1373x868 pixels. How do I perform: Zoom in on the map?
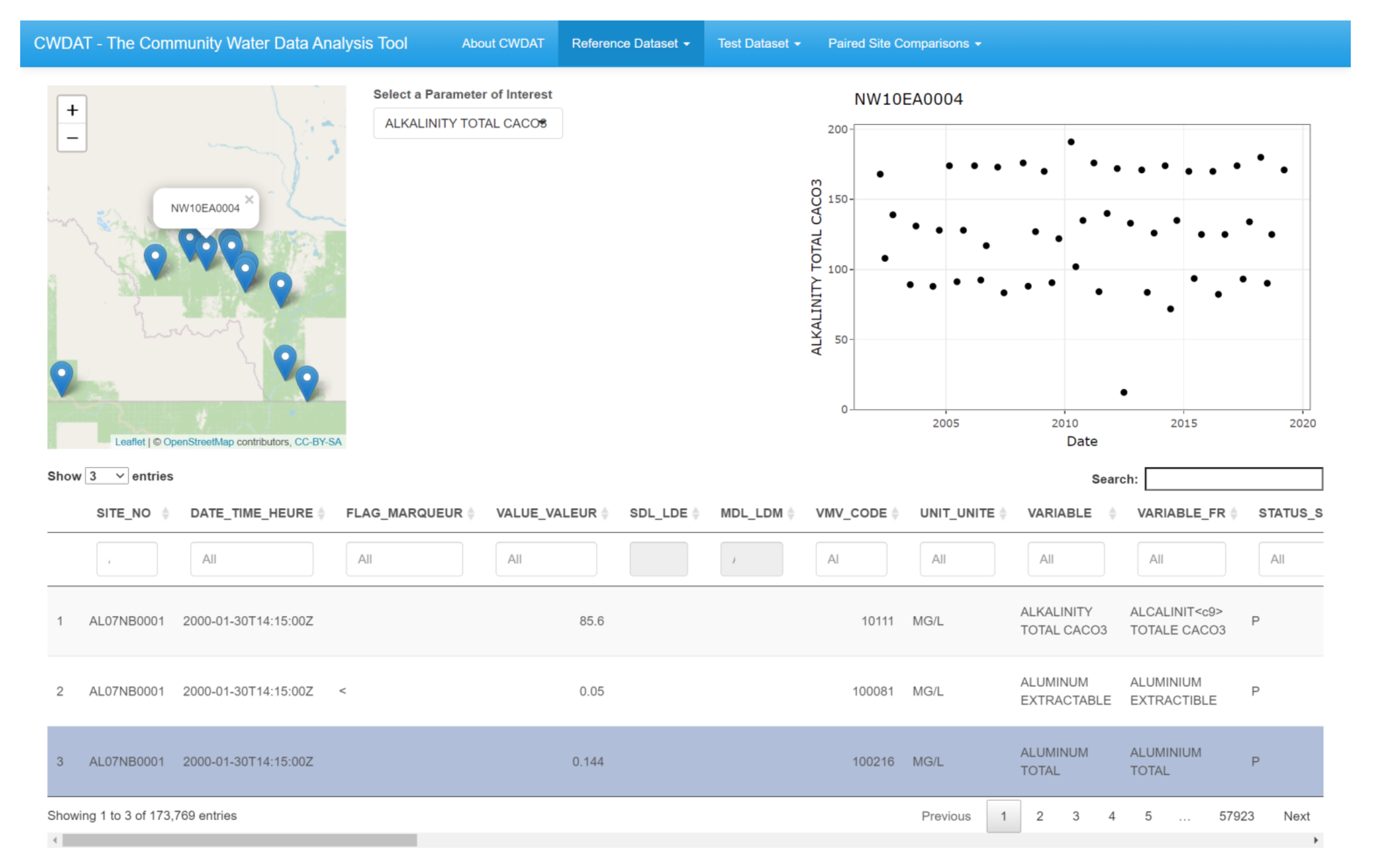[x=72, y=110]
